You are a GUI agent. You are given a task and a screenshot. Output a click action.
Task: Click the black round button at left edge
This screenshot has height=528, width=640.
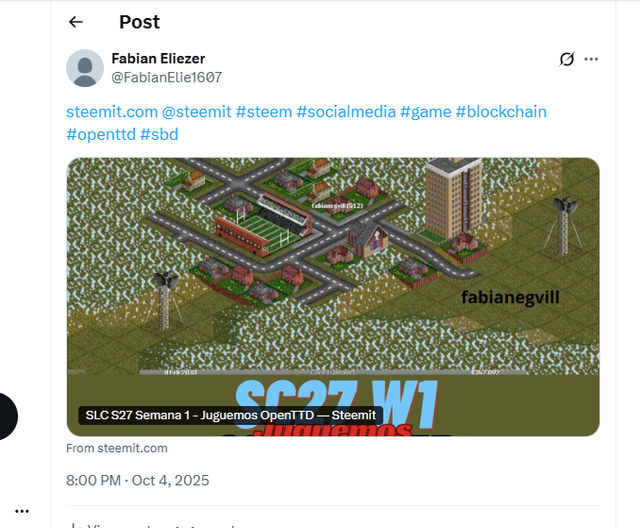pyautogui.click(x=8, y=416)
